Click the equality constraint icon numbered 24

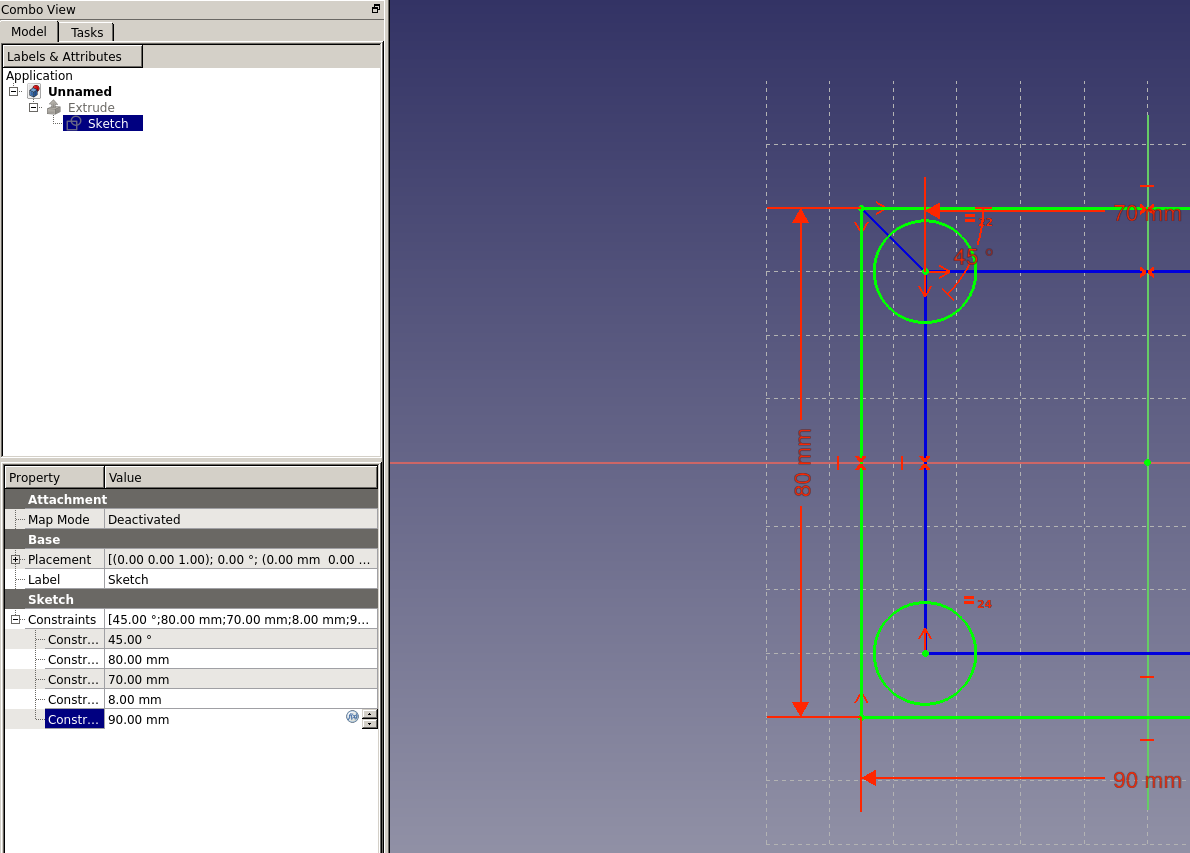click(978, 602)
